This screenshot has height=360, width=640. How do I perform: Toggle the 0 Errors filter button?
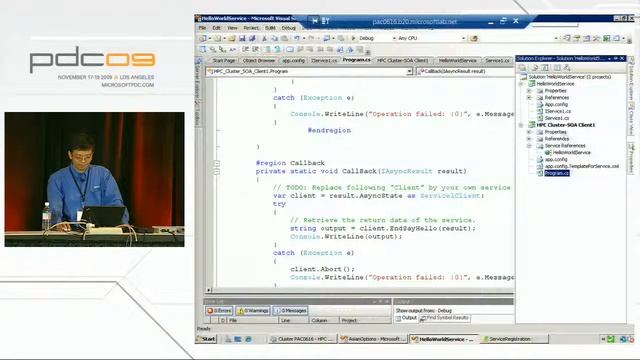(219, 311)
